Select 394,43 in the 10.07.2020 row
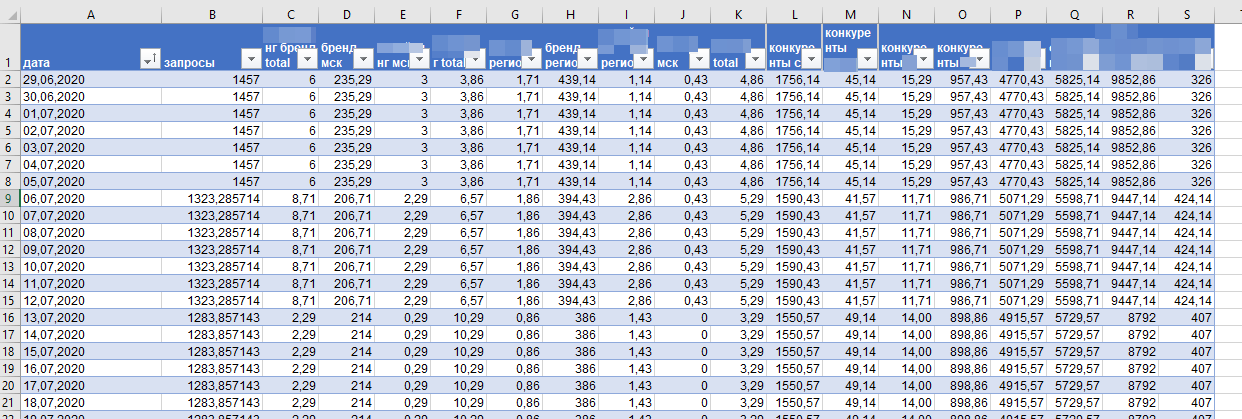This screenshot has height=419, width=1242. point(570,266)
